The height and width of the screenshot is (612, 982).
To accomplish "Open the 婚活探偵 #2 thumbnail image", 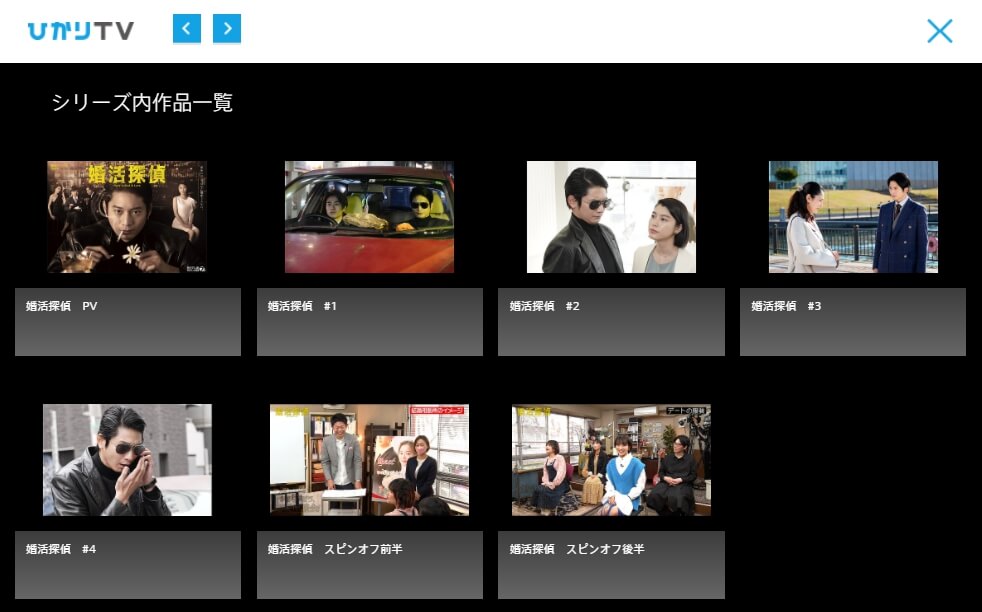I will [x=611, y=217].
